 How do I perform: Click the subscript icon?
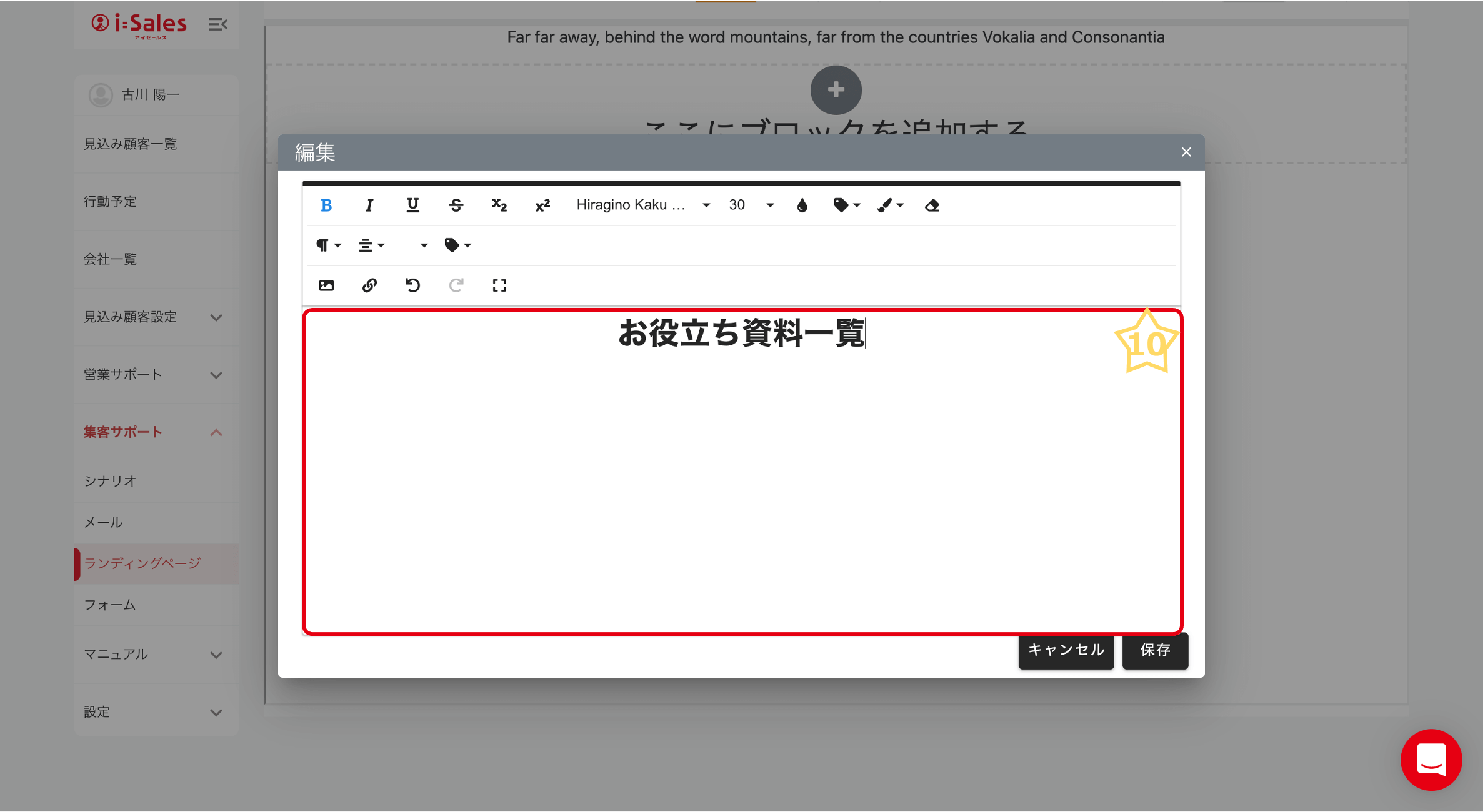[499, 205]
